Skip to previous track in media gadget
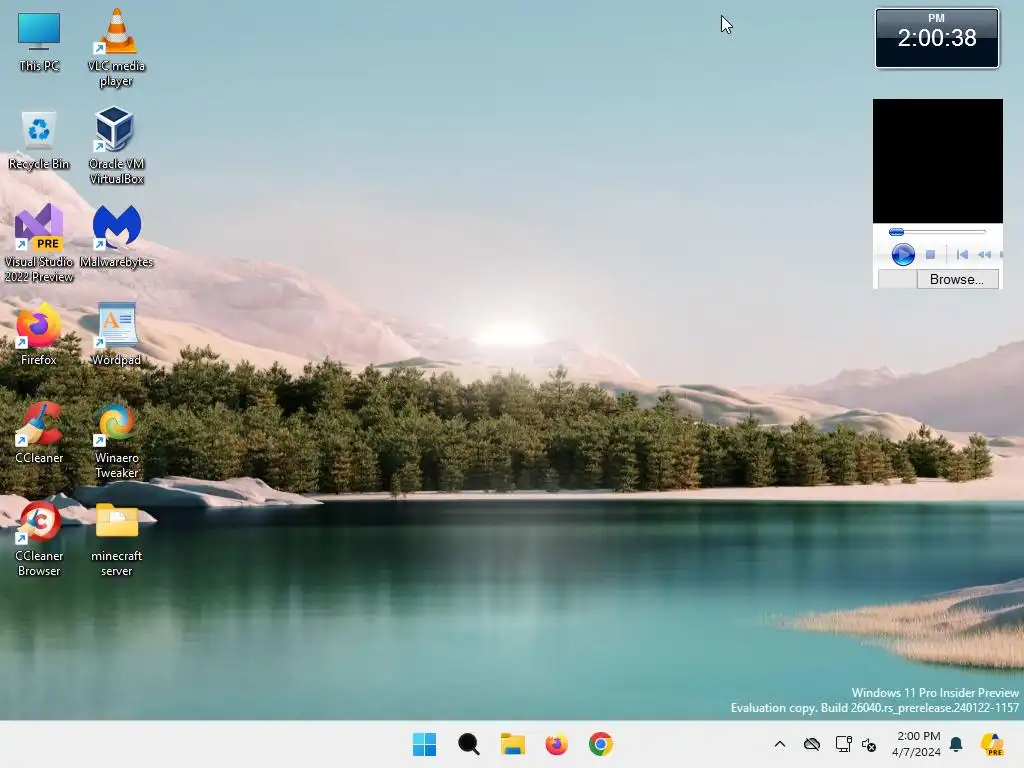Screen dimensions: 1024x768 [962, 255]
